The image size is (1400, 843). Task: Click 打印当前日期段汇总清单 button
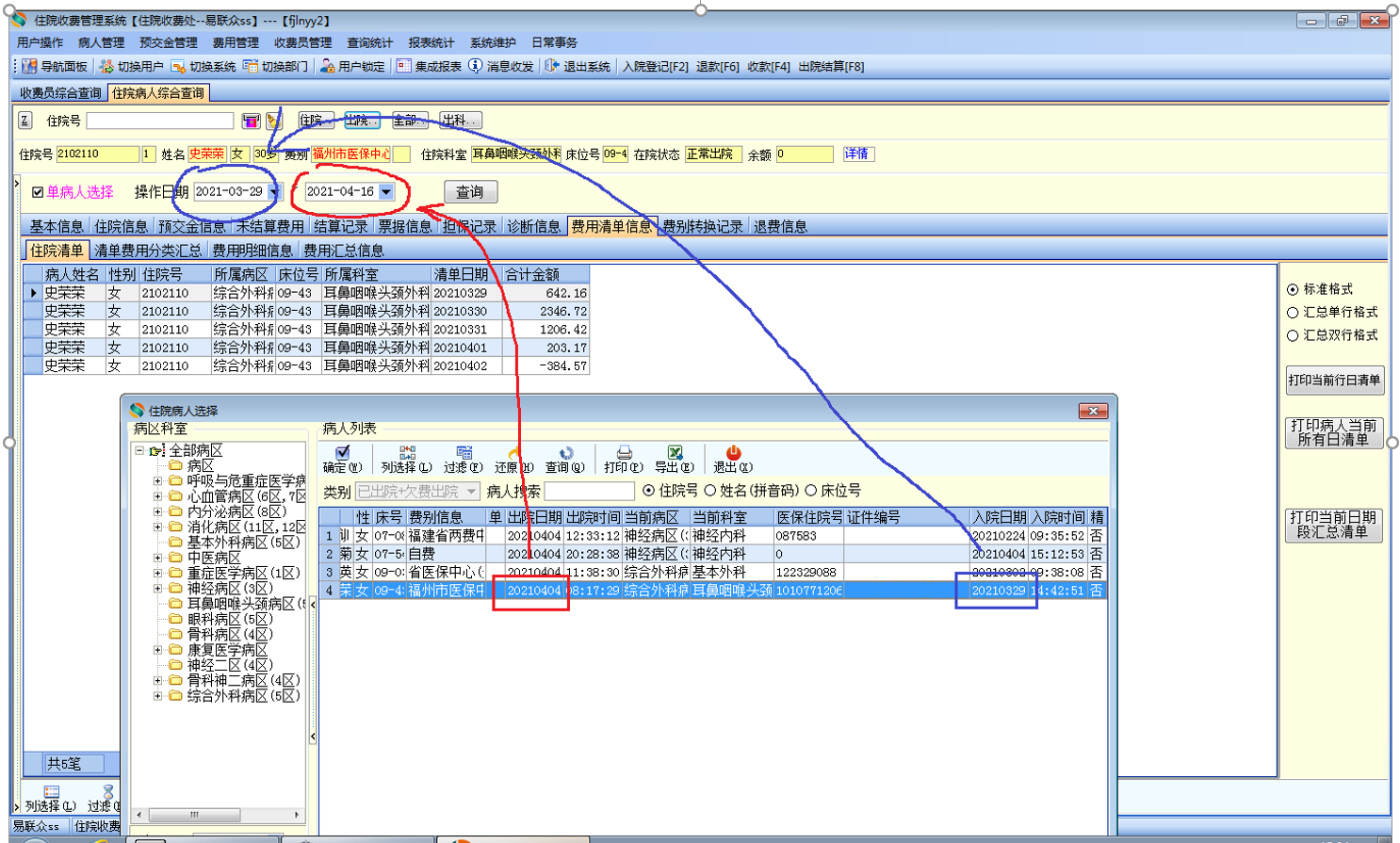(1334, 525)
